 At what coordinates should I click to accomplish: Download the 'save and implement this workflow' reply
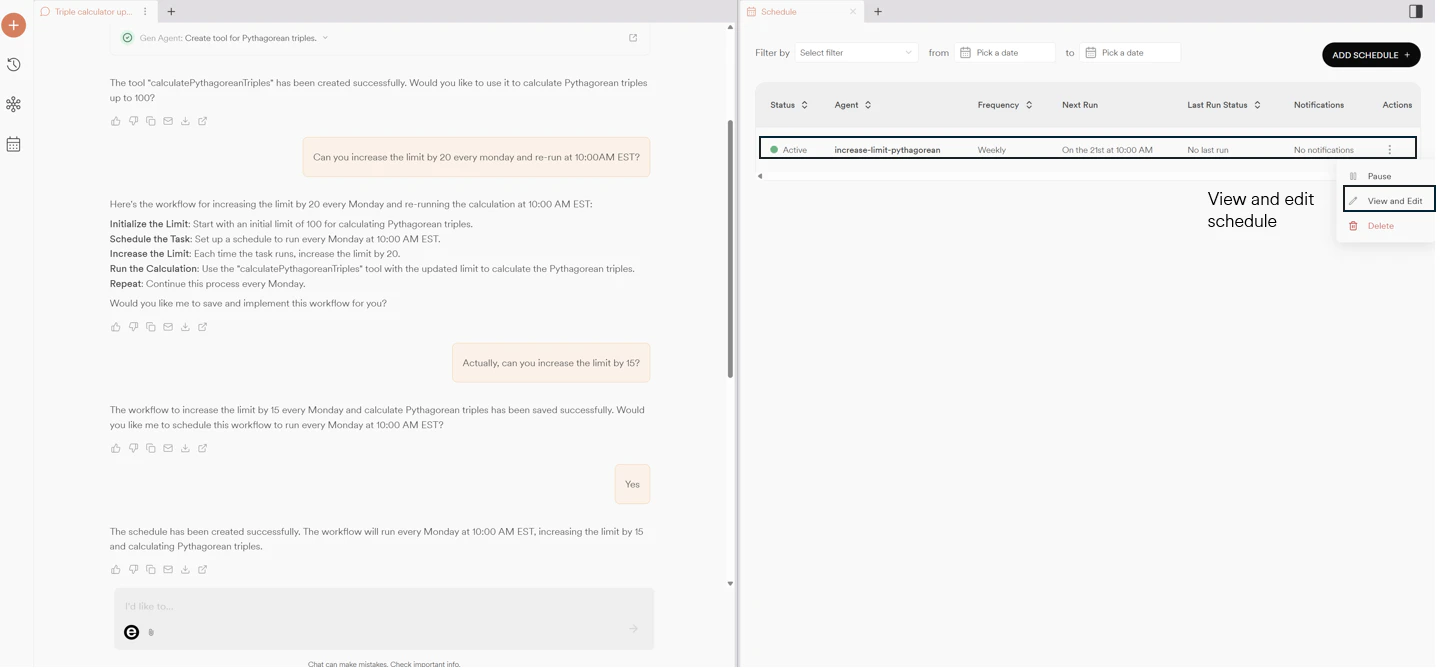point(185,327)
